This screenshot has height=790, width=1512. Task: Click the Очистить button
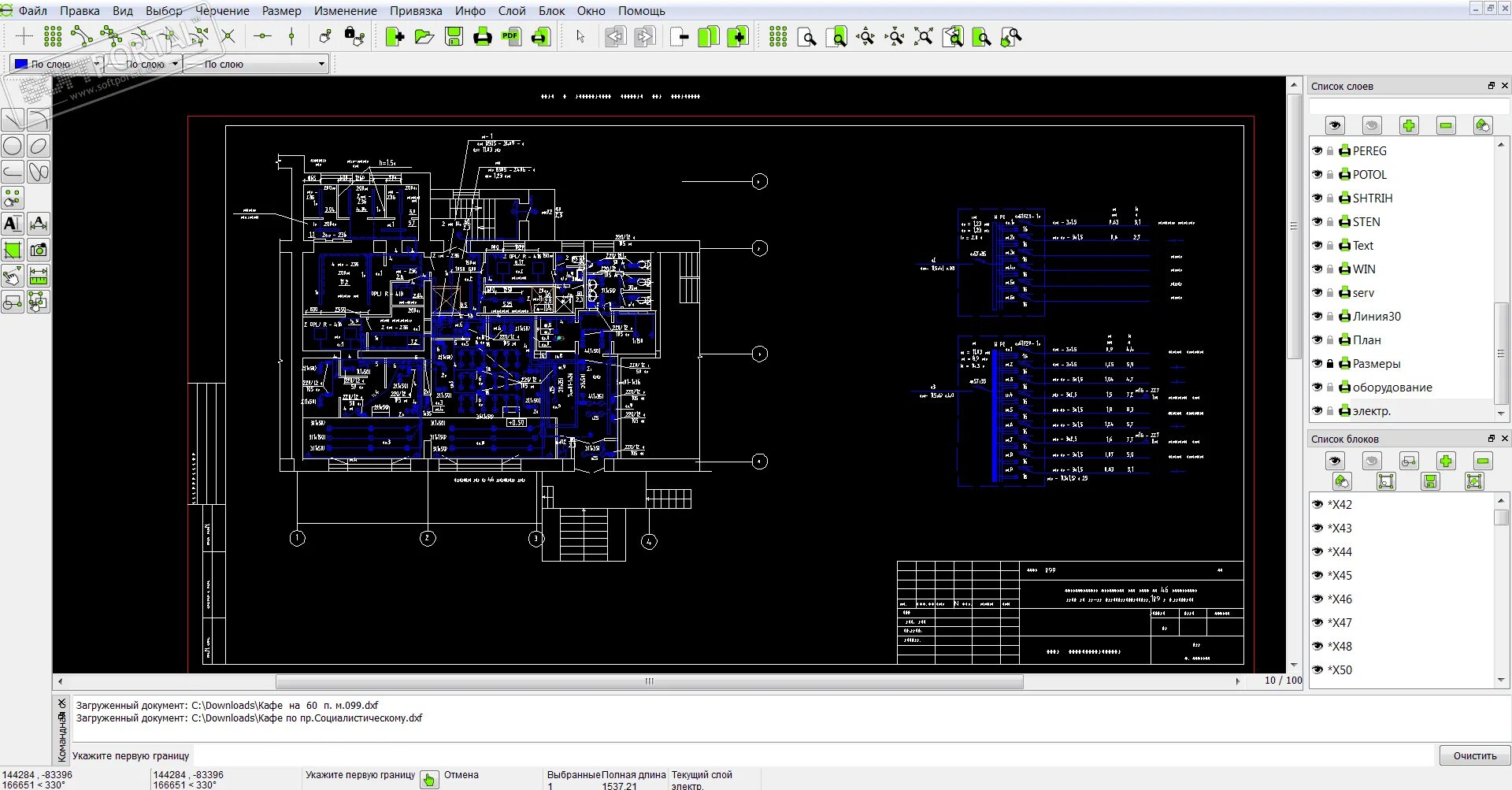(1475, 755)
